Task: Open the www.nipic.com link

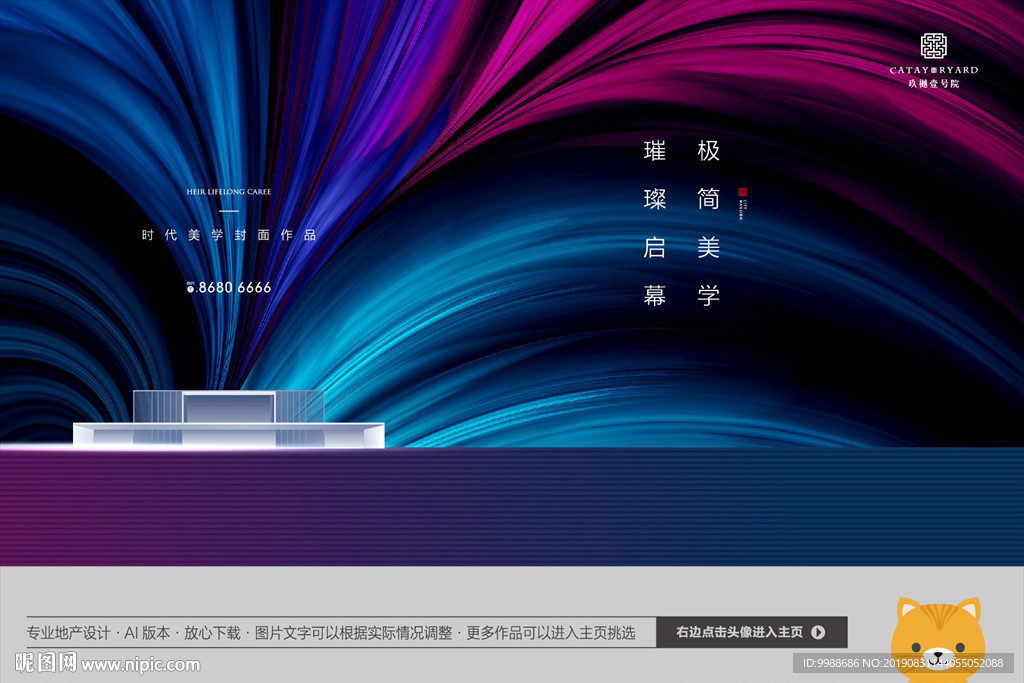Action: [141, 664]
